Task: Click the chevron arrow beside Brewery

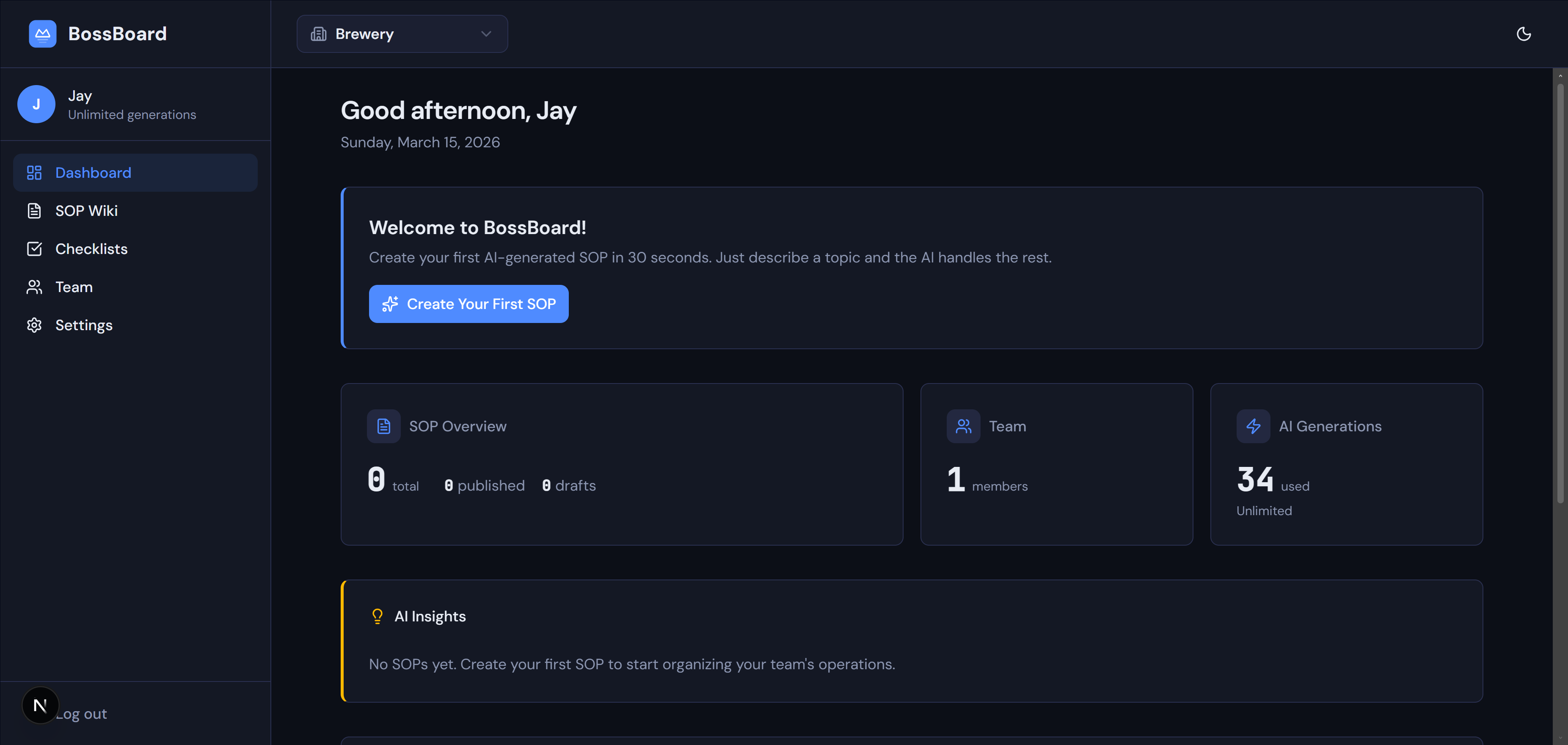Action: tap(486, 34)
